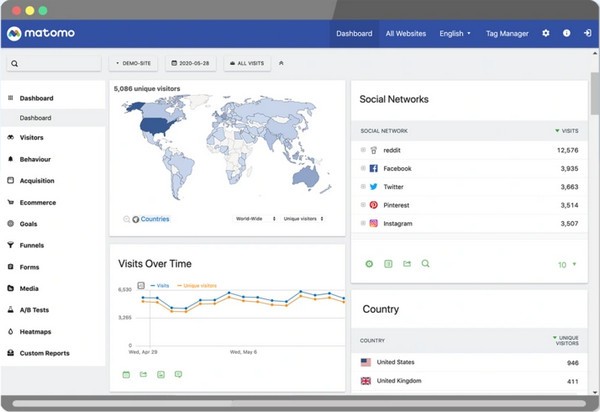
Task: Toggle the row handle next to Facebook
Action: (363, 169)
